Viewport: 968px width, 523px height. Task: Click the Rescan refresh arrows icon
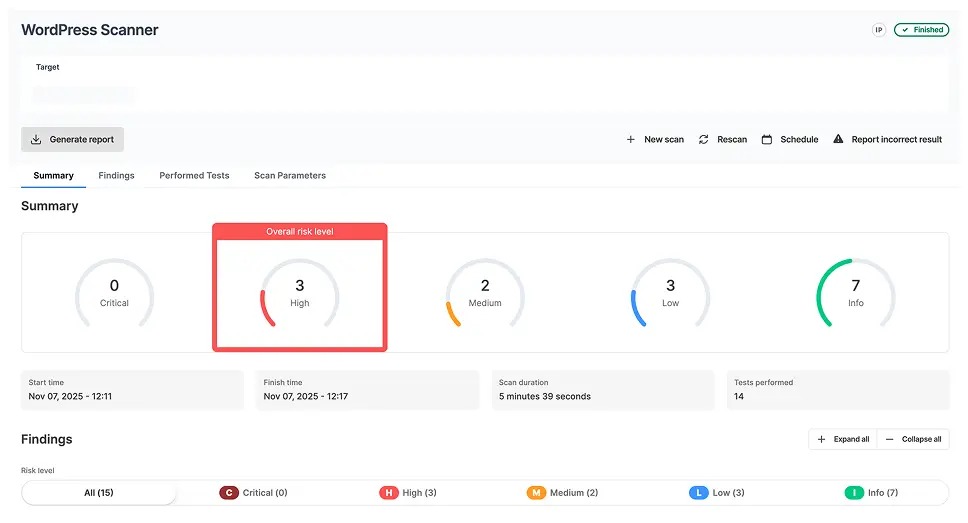pos(703,140)
